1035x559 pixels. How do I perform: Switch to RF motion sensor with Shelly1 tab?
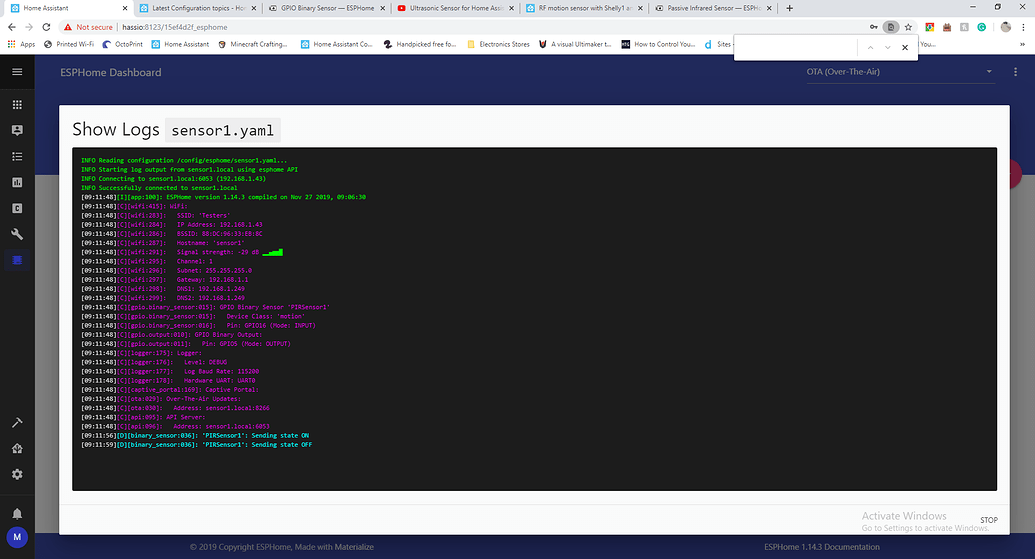(584, 8)
